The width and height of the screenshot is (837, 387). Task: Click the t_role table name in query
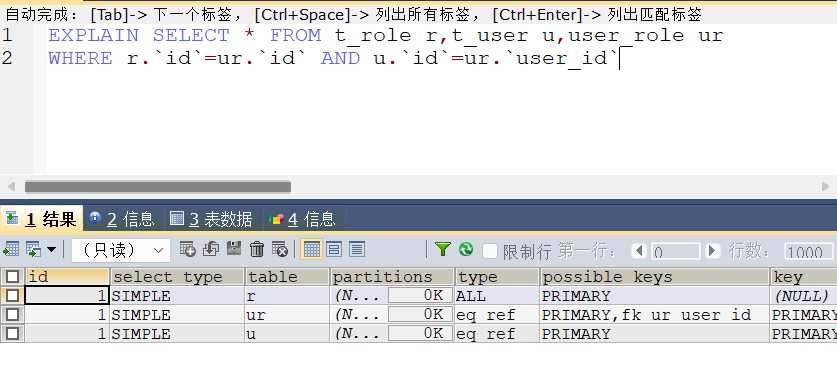coord(373,36)
